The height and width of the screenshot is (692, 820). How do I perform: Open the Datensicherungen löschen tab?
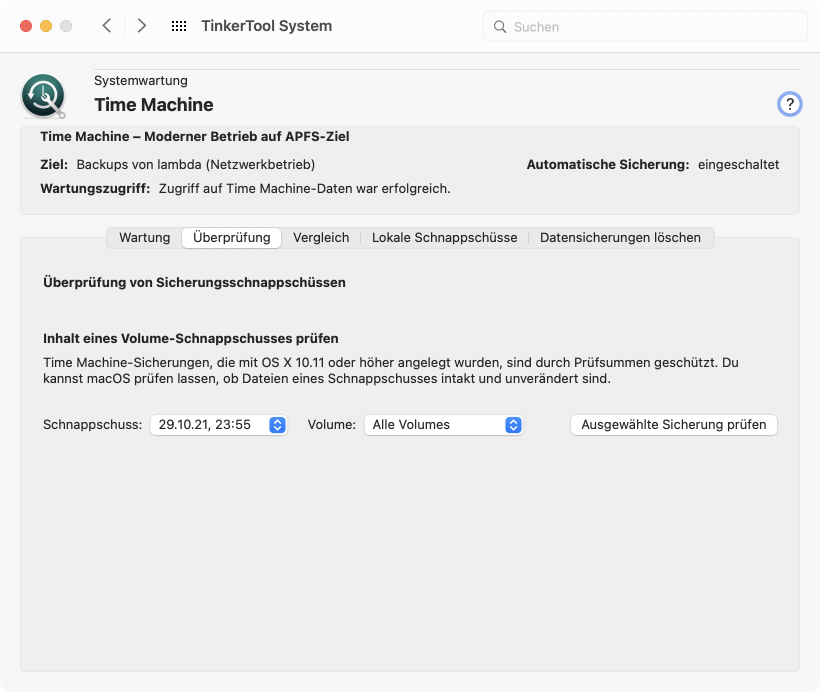tap(620, 237)
